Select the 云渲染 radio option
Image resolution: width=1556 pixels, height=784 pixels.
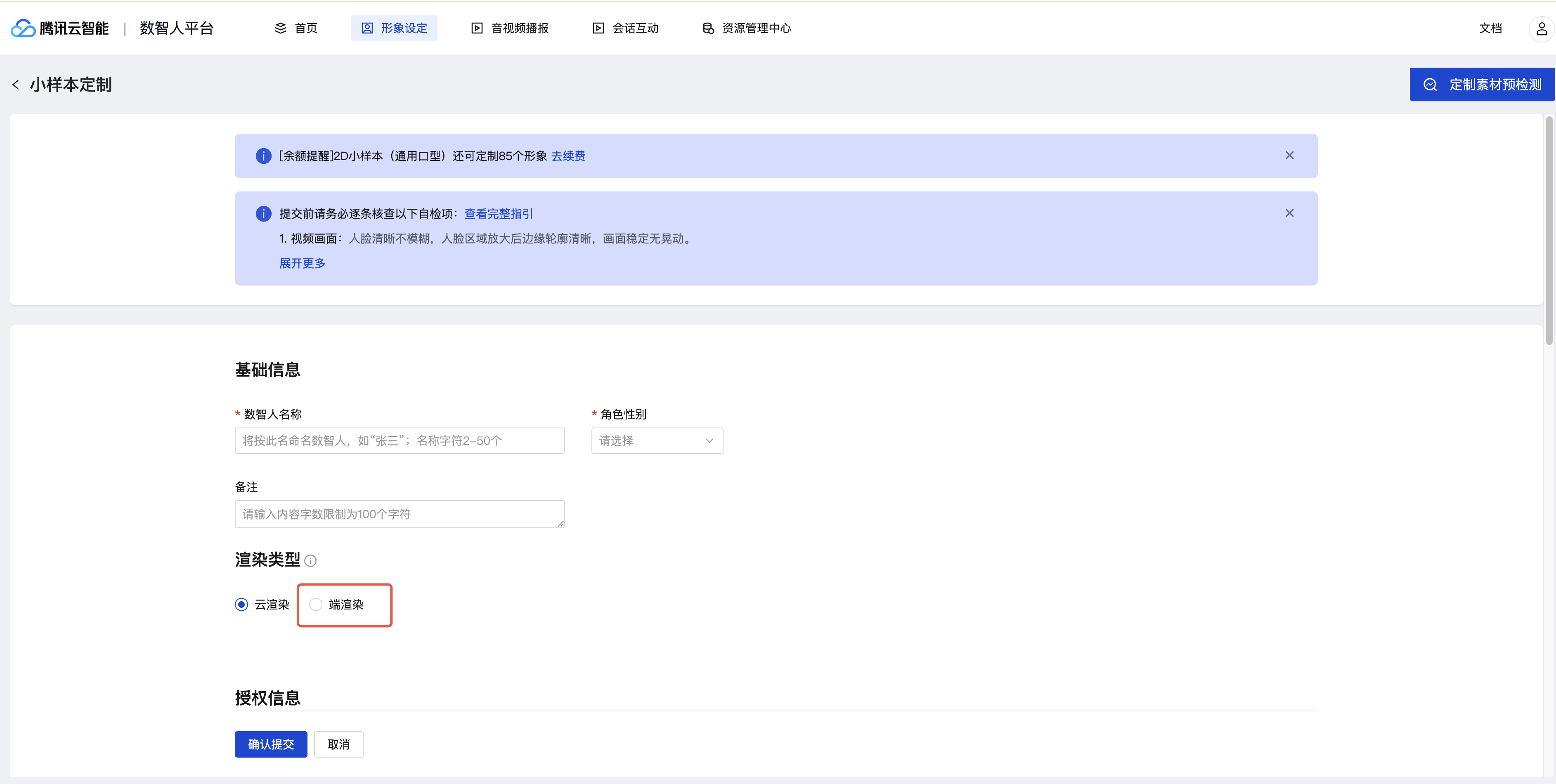241,605
